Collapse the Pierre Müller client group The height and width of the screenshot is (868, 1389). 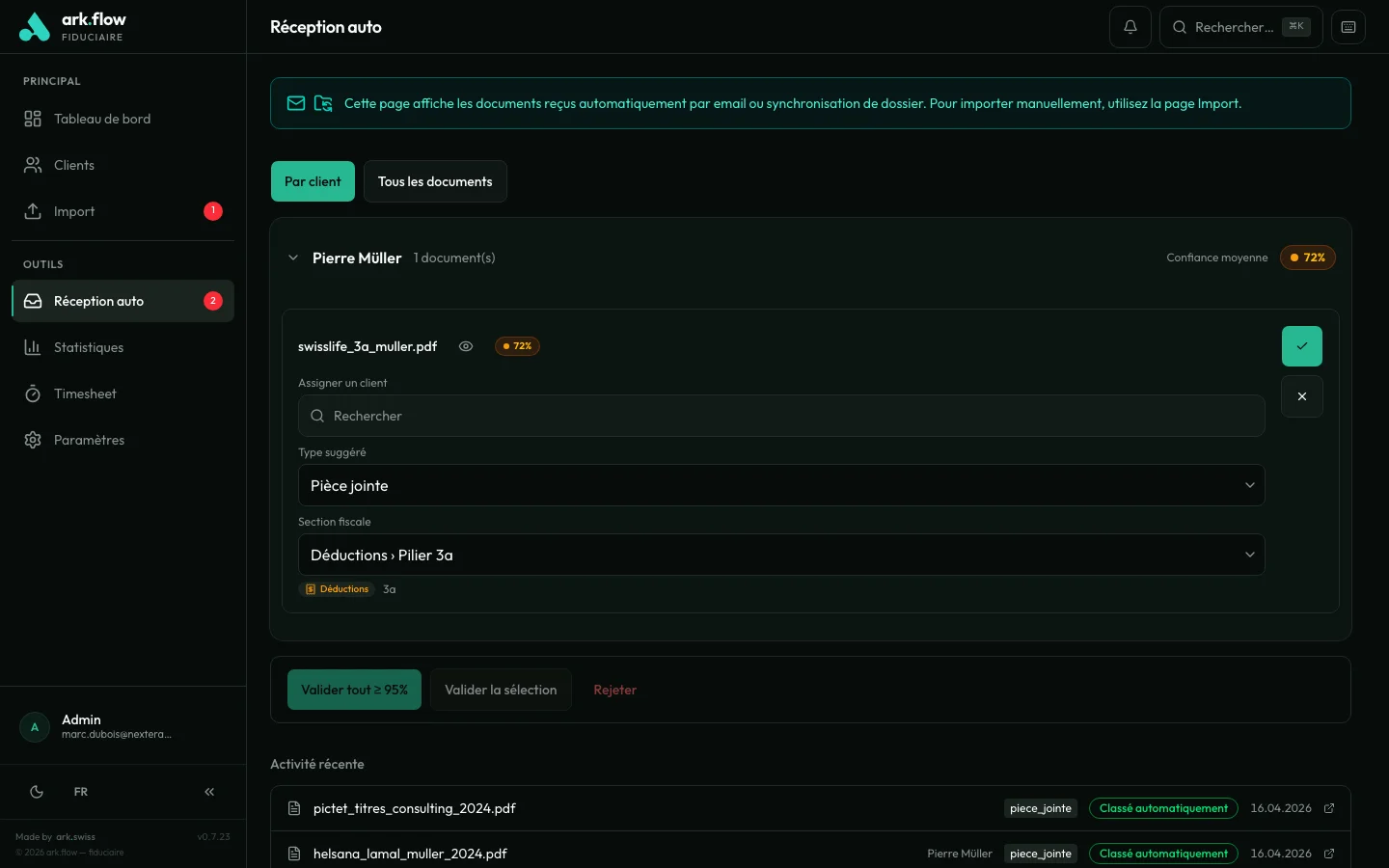point(293,258)
